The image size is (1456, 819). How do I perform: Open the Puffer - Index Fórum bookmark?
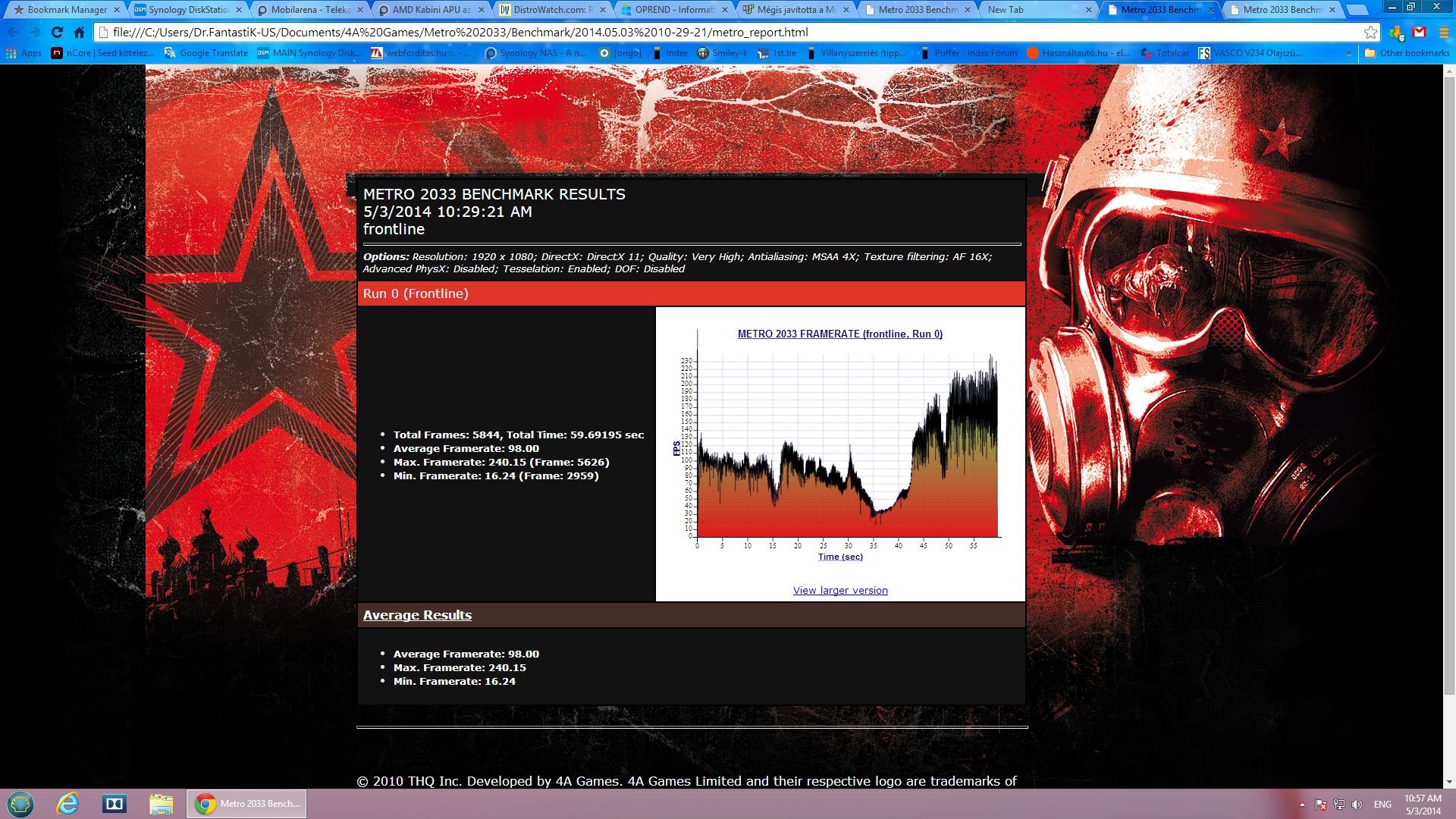coord(969,53)
